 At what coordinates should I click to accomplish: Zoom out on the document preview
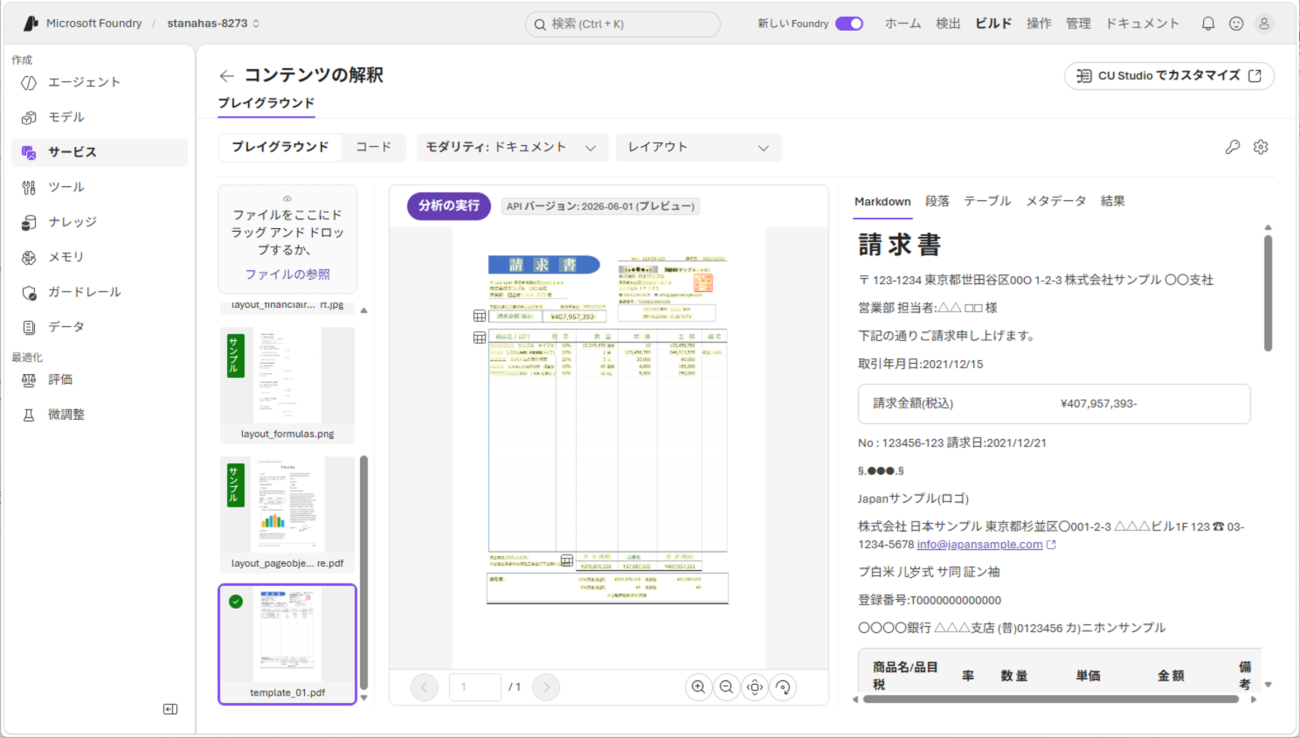pyautogui.click(x=726, y=687)
